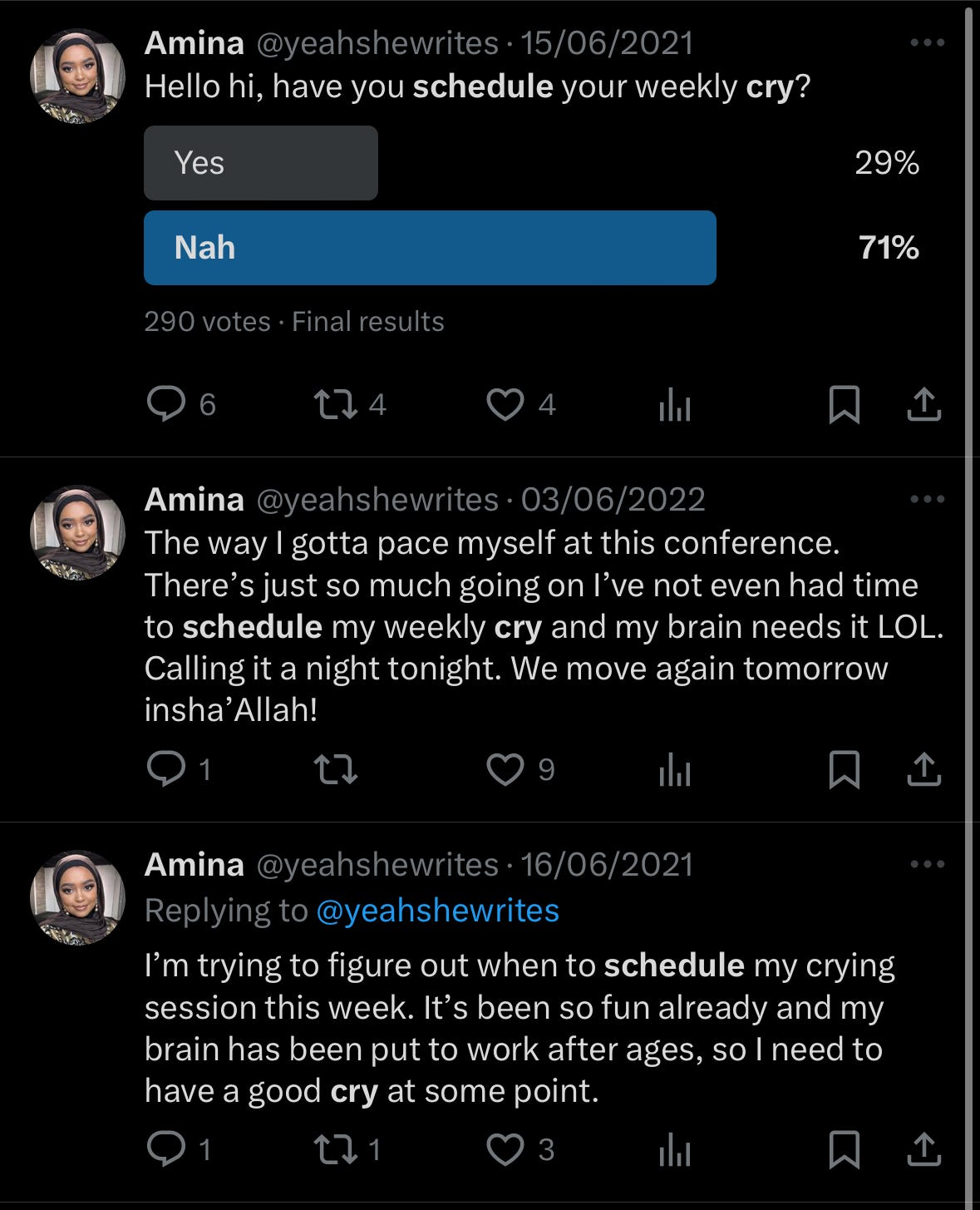Reply to the crying session tweet

(166, 1149)
